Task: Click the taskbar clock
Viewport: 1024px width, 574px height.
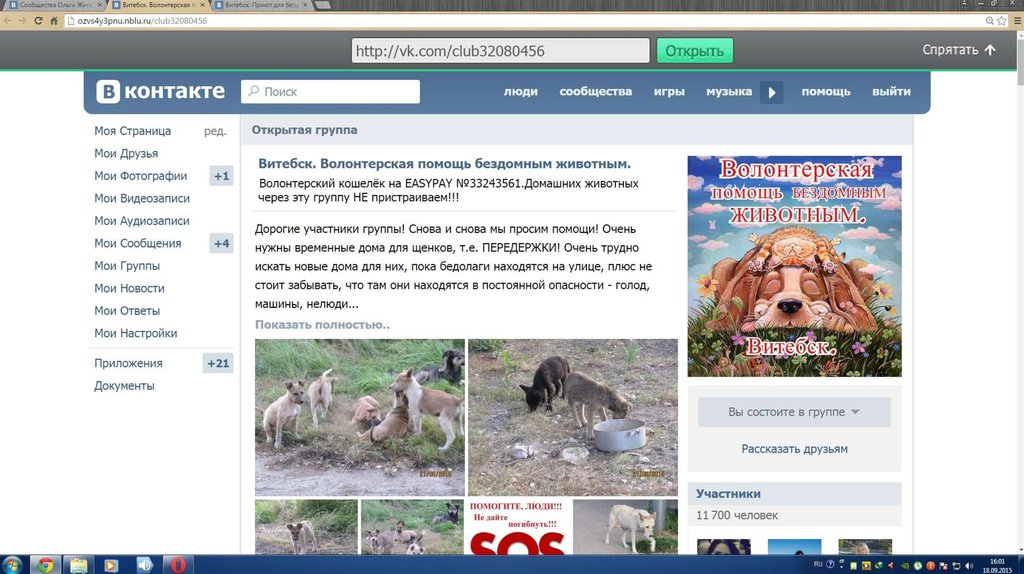Action: point(997,566)
